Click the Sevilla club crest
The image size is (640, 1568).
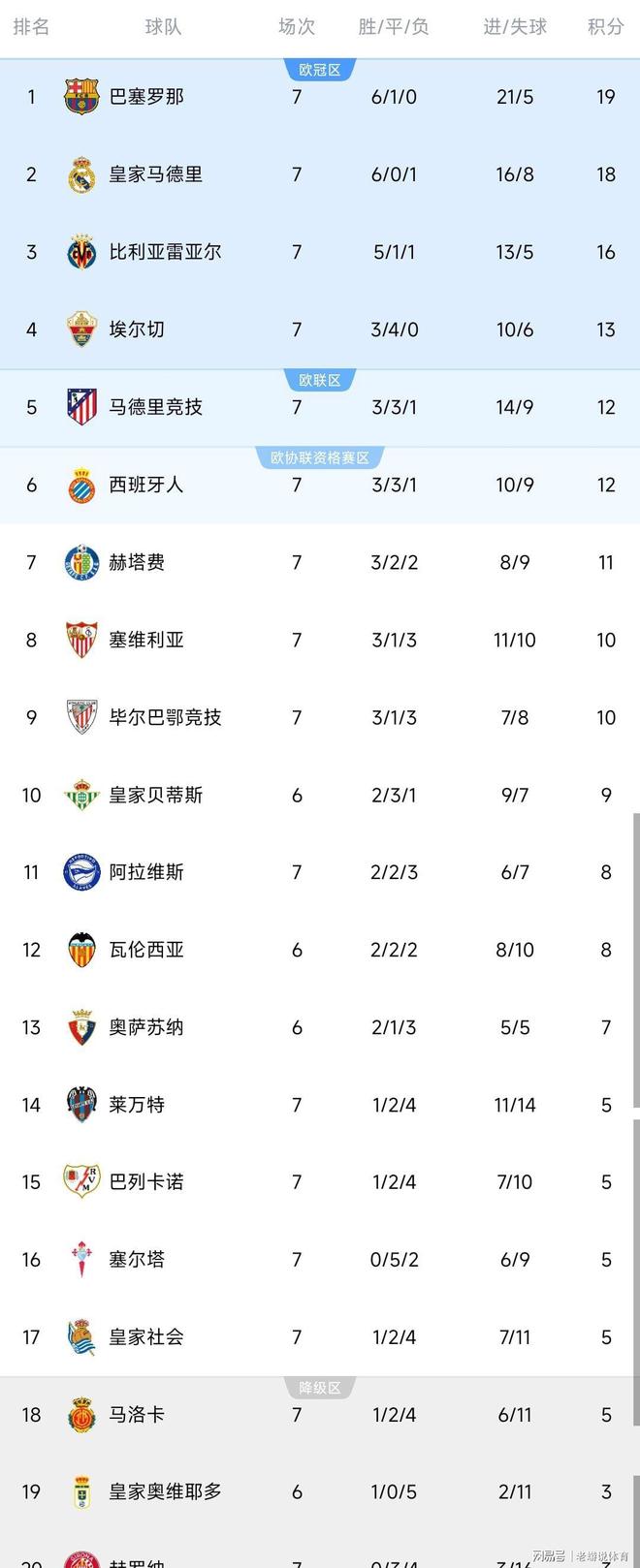tap(81, 640)
